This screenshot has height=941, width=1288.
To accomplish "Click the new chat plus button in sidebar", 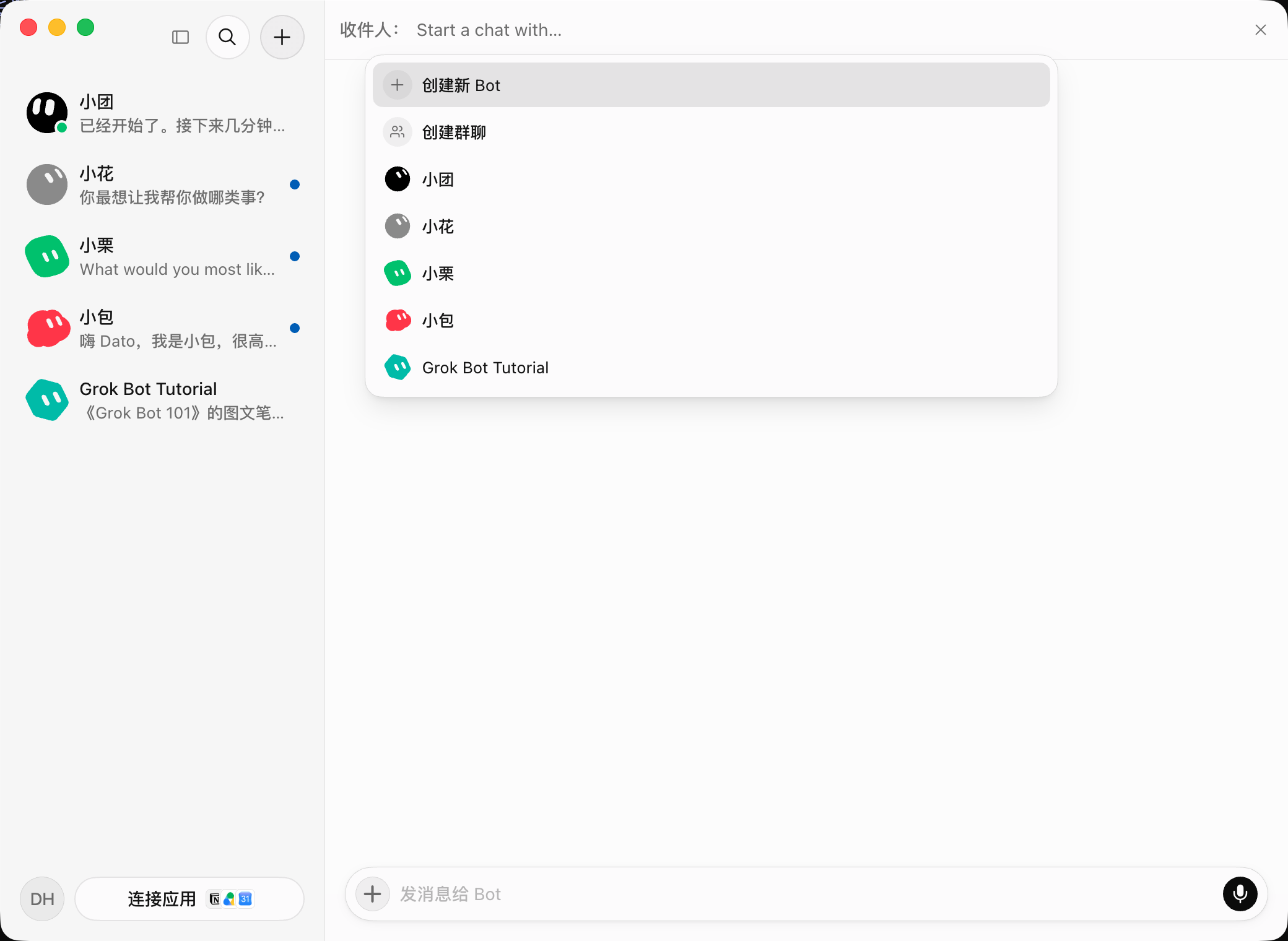I will click(282, 37).
